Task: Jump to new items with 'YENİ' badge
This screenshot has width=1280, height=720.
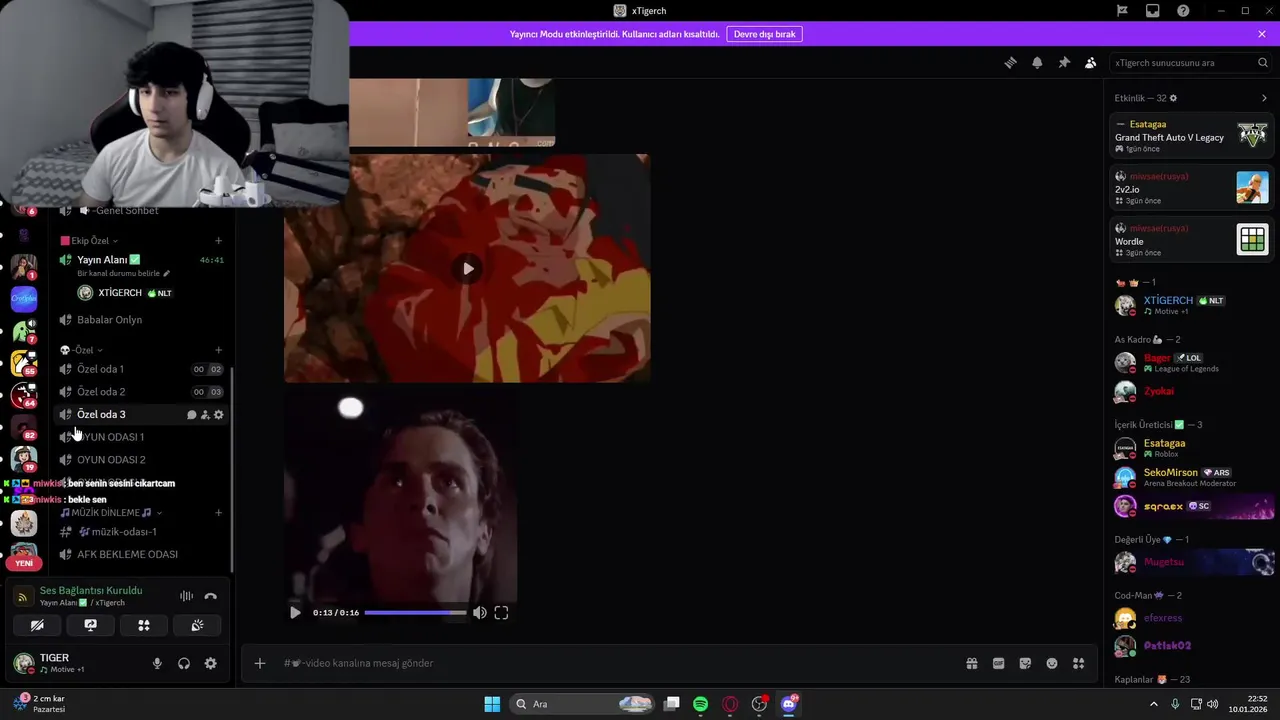Action: coord(24,563)
